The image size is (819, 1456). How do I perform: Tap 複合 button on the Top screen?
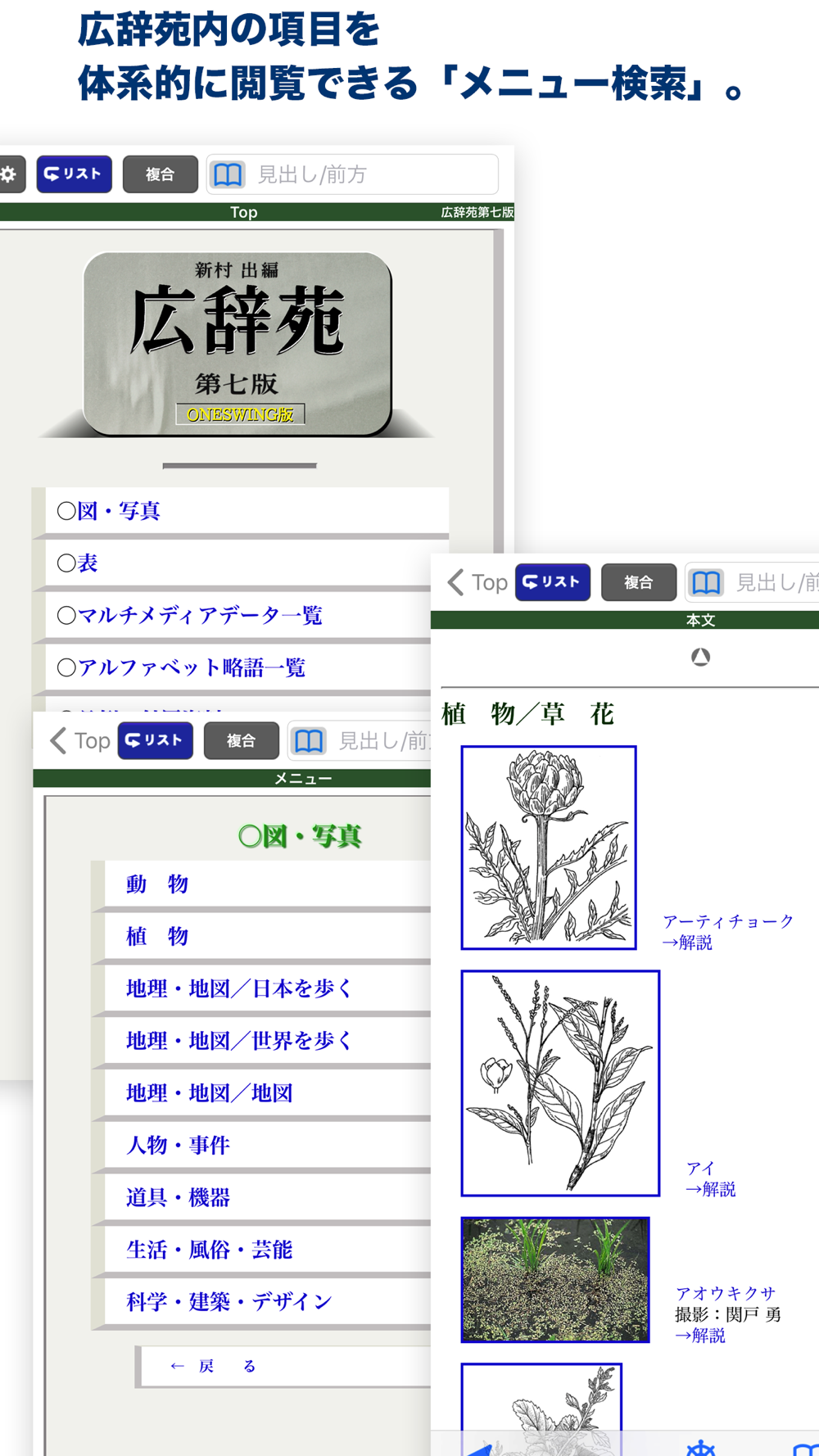coord(160,174)
